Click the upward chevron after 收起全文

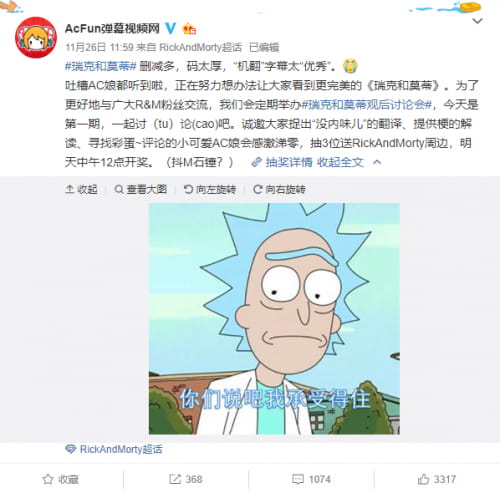(x=377, y=162)
